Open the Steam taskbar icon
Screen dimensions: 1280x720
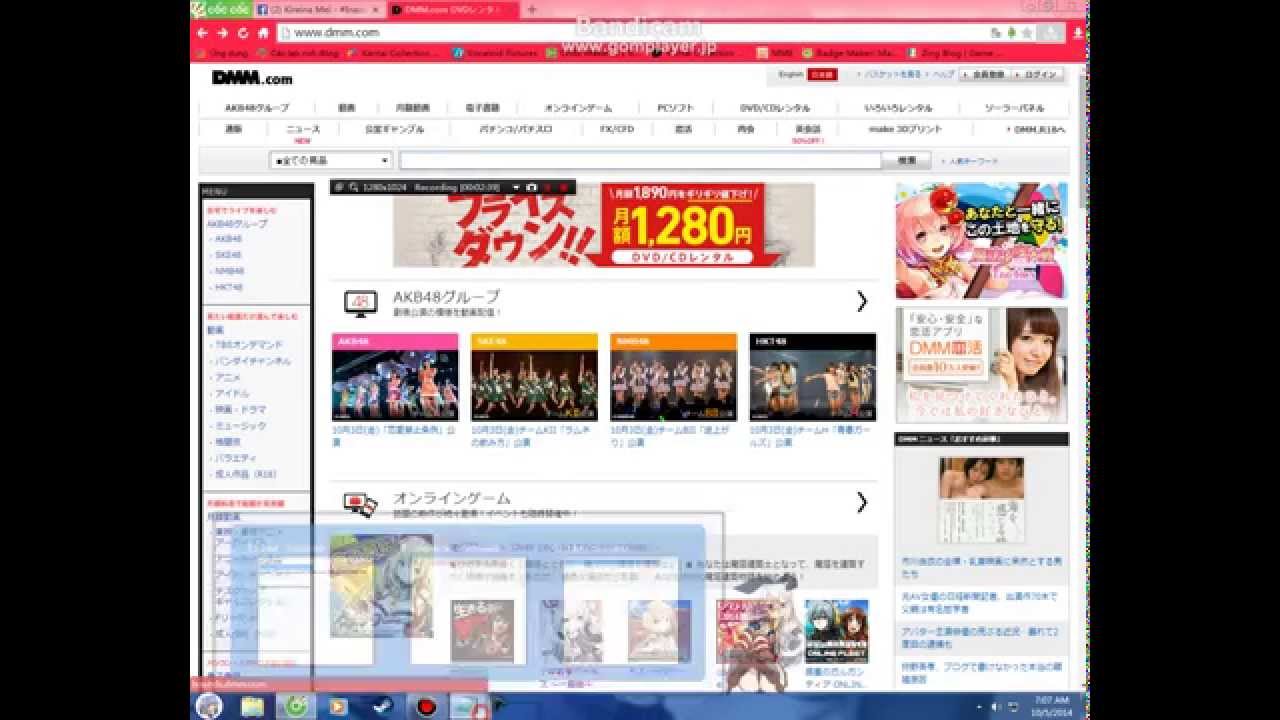tap(382, 706)
